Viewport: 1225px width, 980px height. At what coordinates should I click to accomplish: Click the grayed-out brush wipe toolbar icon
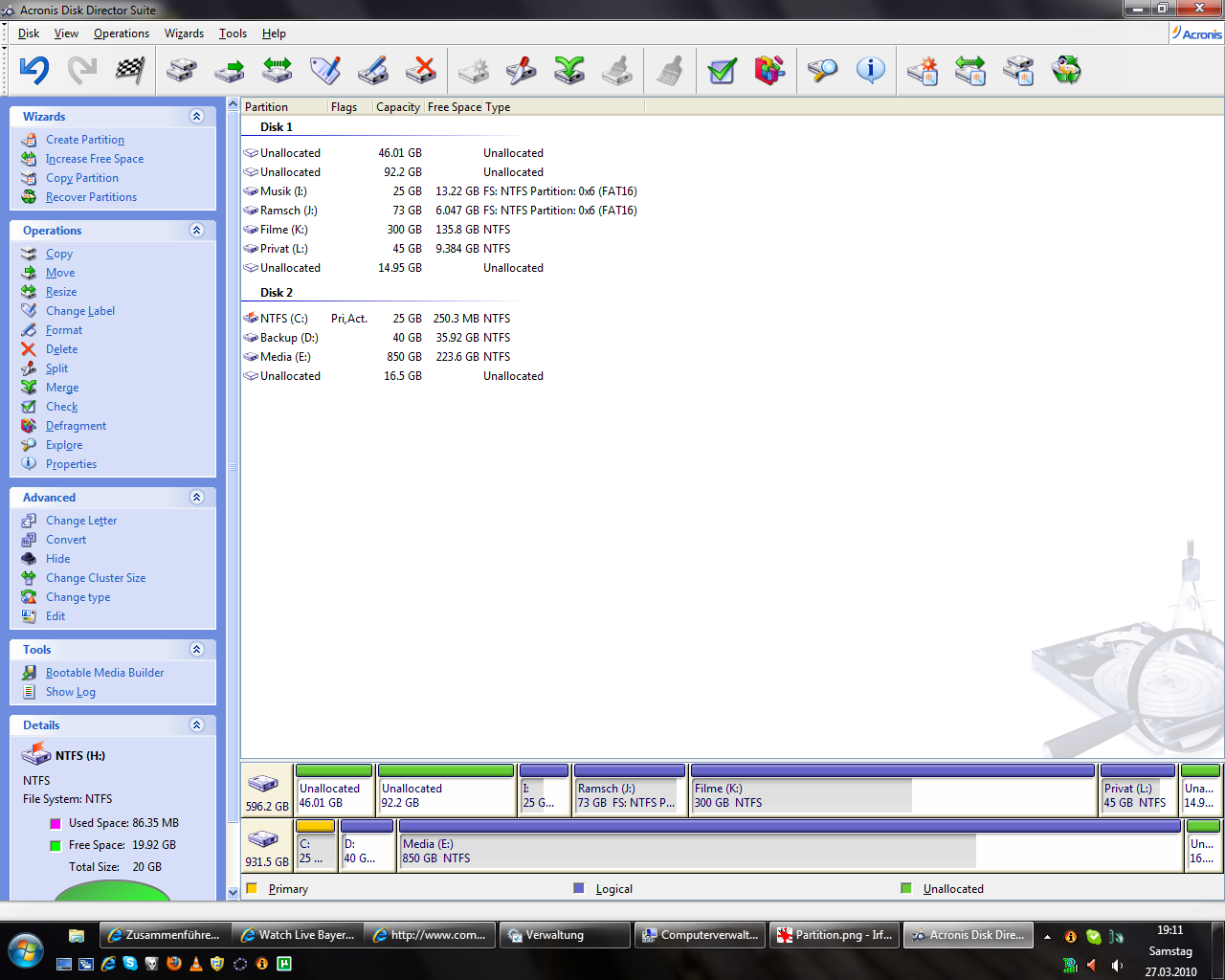click(670, 70)
